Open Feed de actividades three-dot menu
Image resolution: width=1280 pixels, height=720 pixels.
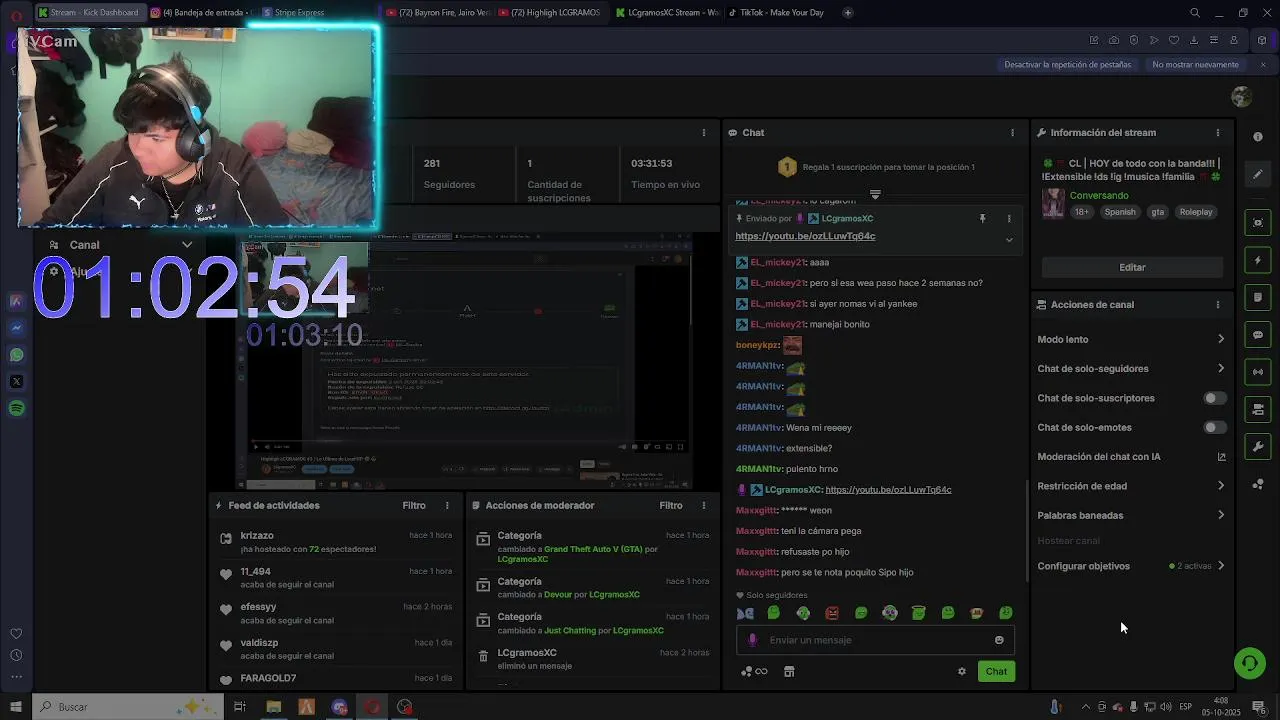pyautogui.click(x=447, y=505)
